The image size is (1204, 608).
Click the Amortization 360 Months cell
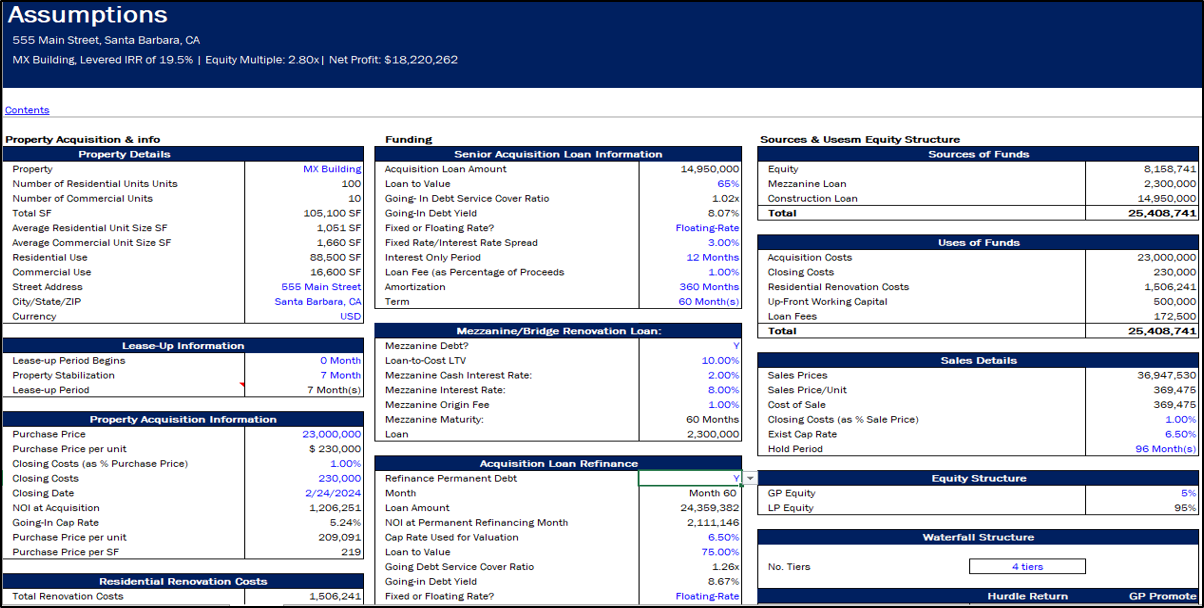[689, 287]
